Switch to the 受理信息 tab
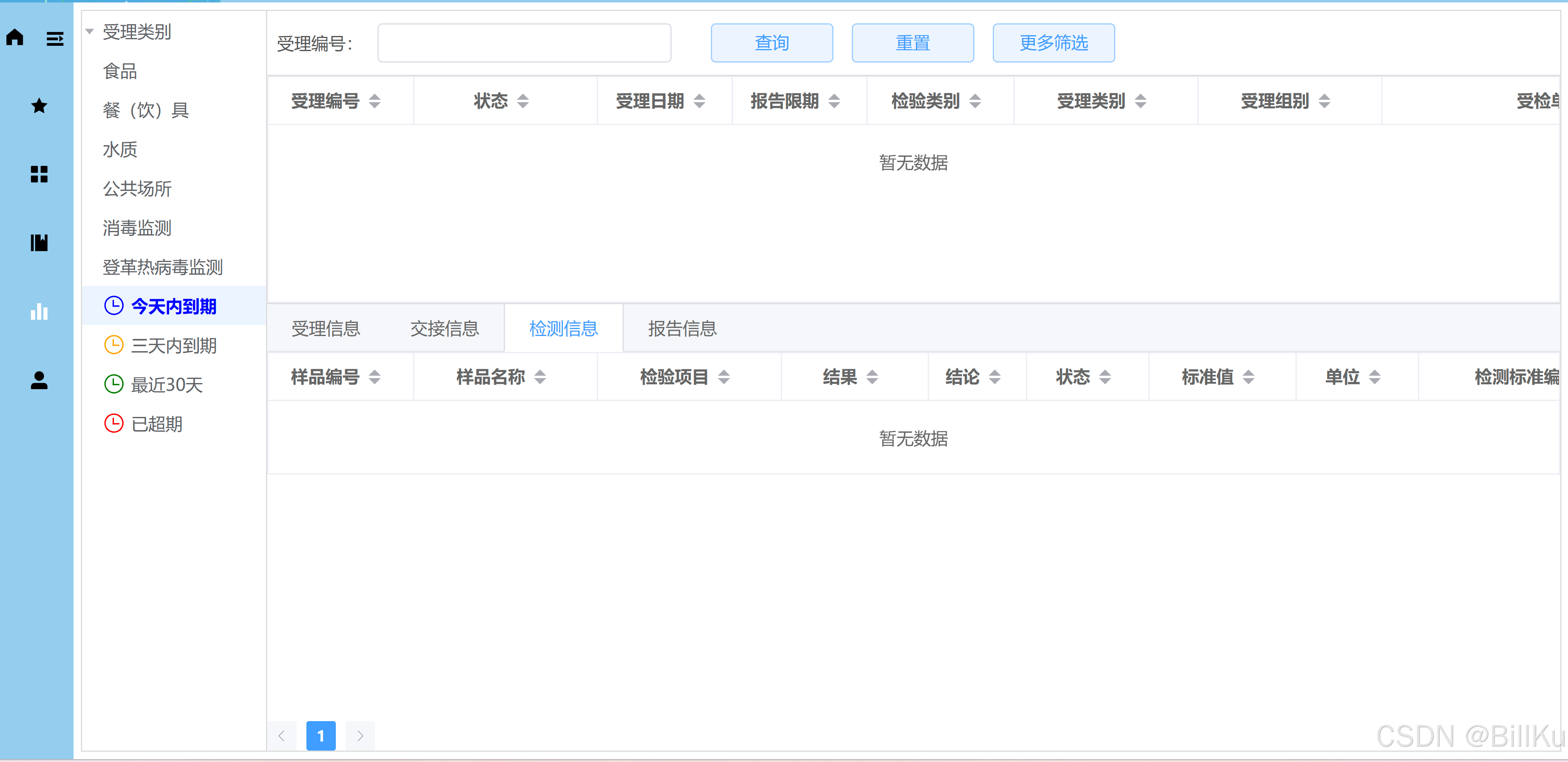This screenshot has width=1568, height=762. click(326, 329)
